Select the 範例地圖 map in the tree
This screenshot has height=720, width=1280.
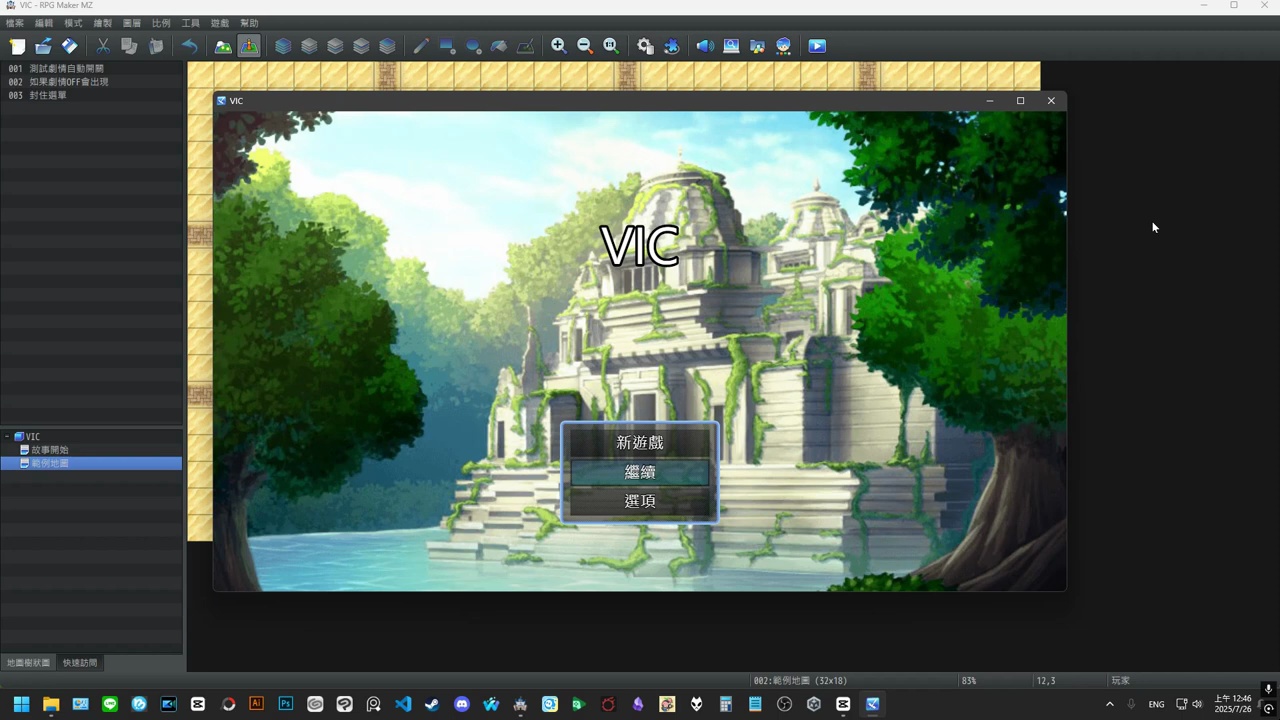coord(50,463)
